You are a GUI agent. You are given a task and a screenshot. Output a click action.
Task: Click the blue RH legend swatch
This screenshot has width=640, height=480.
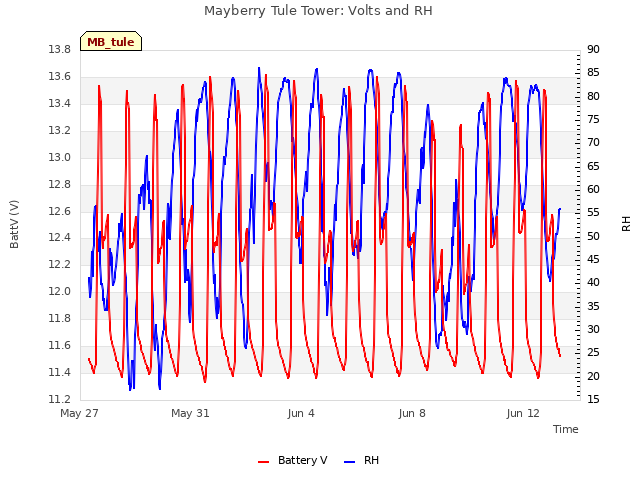click(x=350, y=462)
